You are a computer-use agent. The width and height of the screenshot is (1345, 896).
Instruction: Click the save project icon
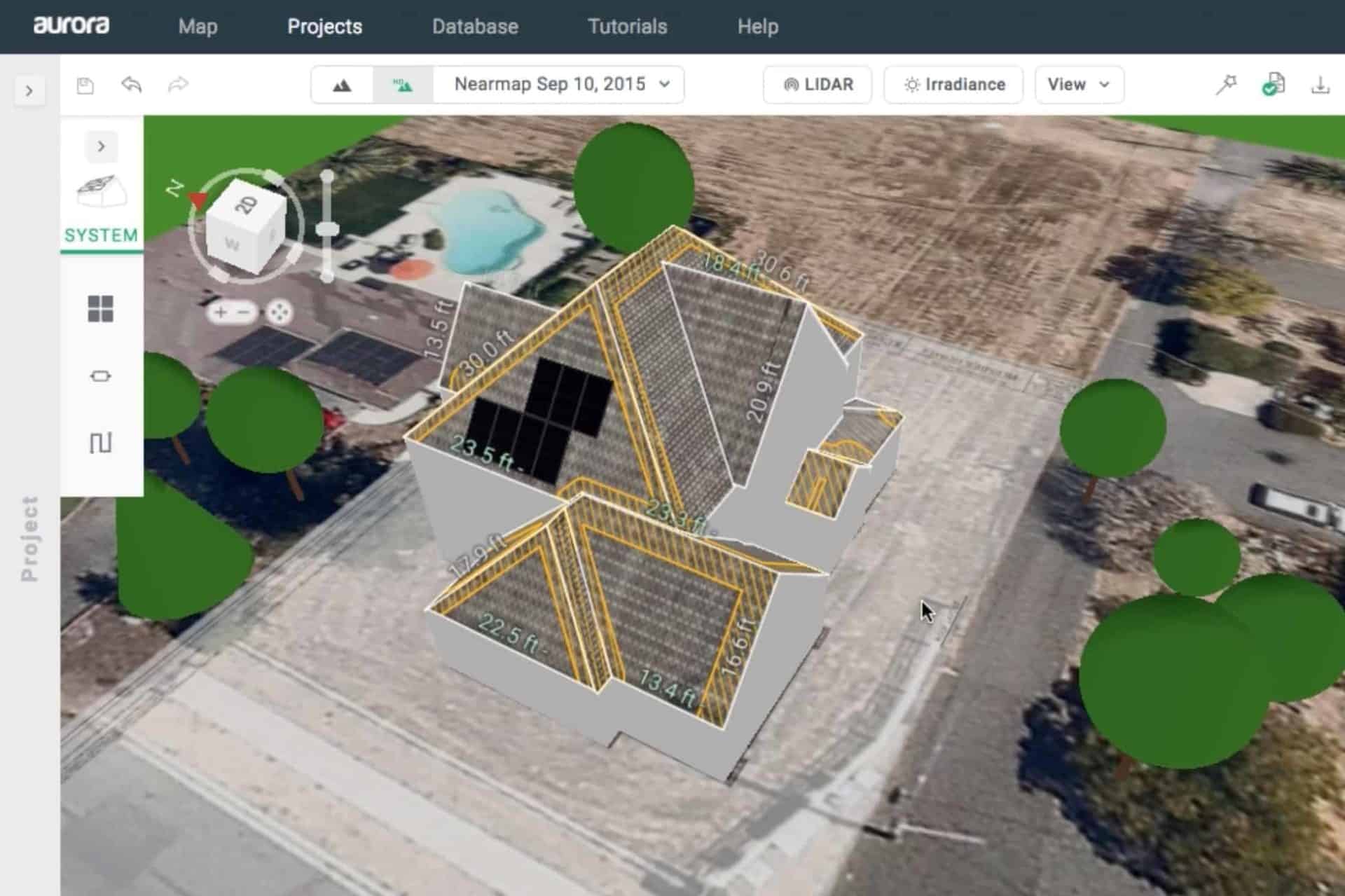[x=85, y=85]
